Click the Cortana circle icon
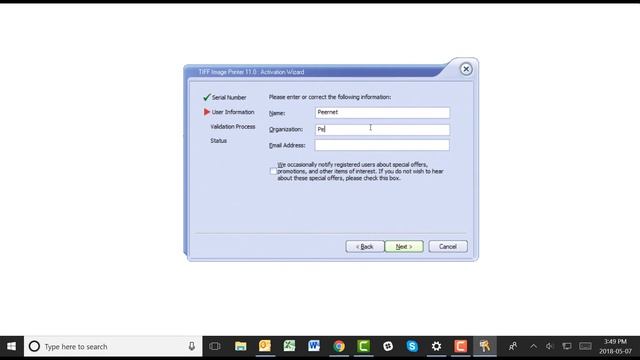This screenshot has height=360, width=640. pyautogui.click(x=34, y=347)
